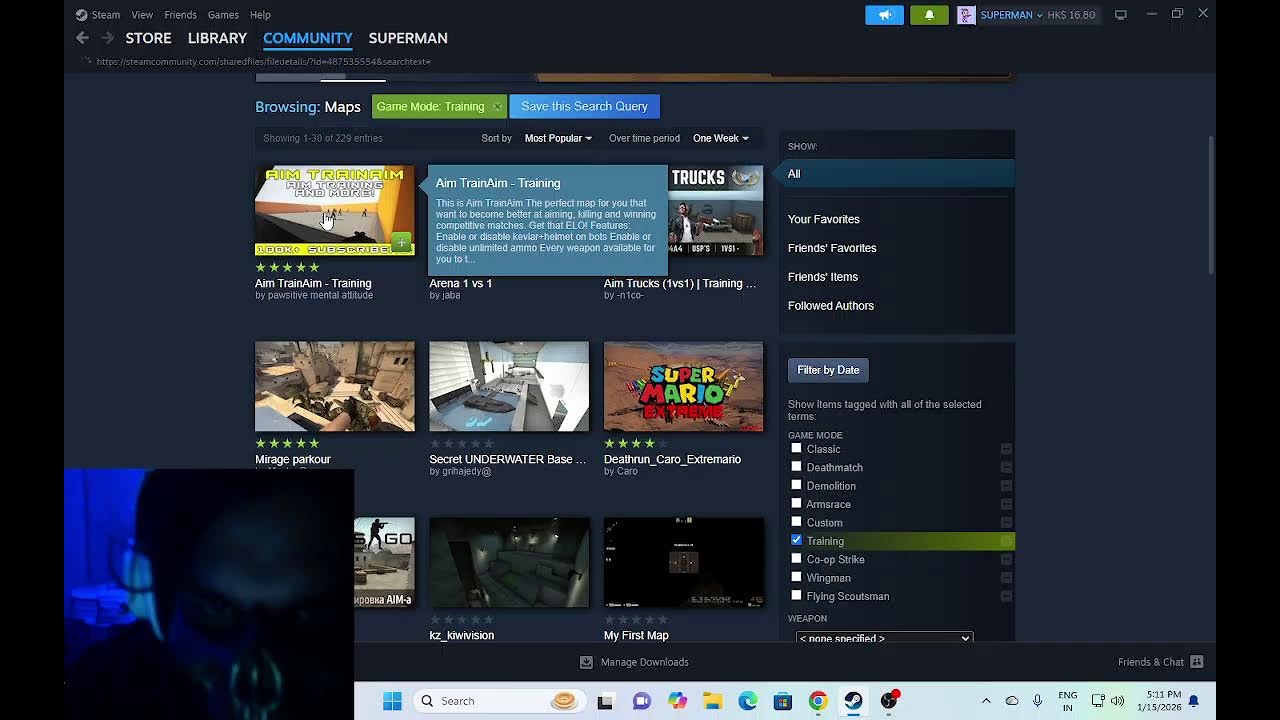Check the Custom game mode box
Image resolution: width=1280 pixels, height=720 pixels.
796,521
